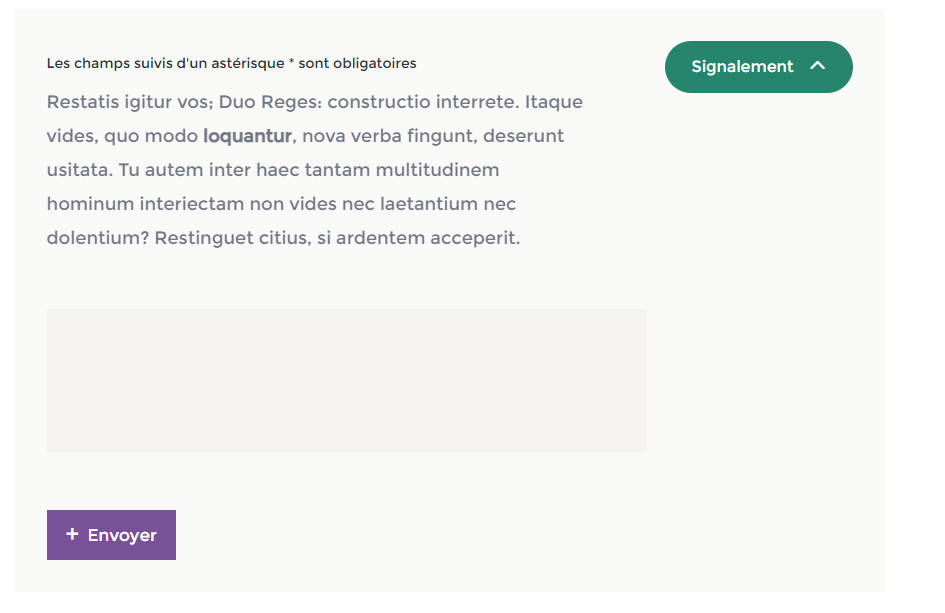Viewport: 945px width, 613px height.
Task: Click the word "multitudinem" in the paragraph
Action: [437, 170]
